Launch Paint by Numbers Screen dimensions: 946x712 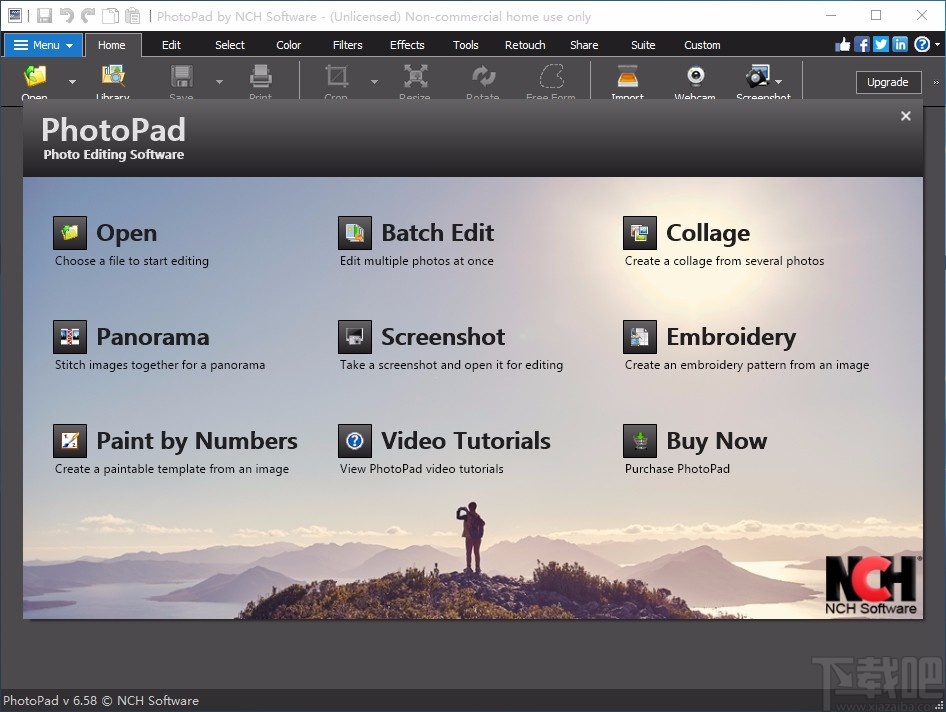[x=196, y=441]
